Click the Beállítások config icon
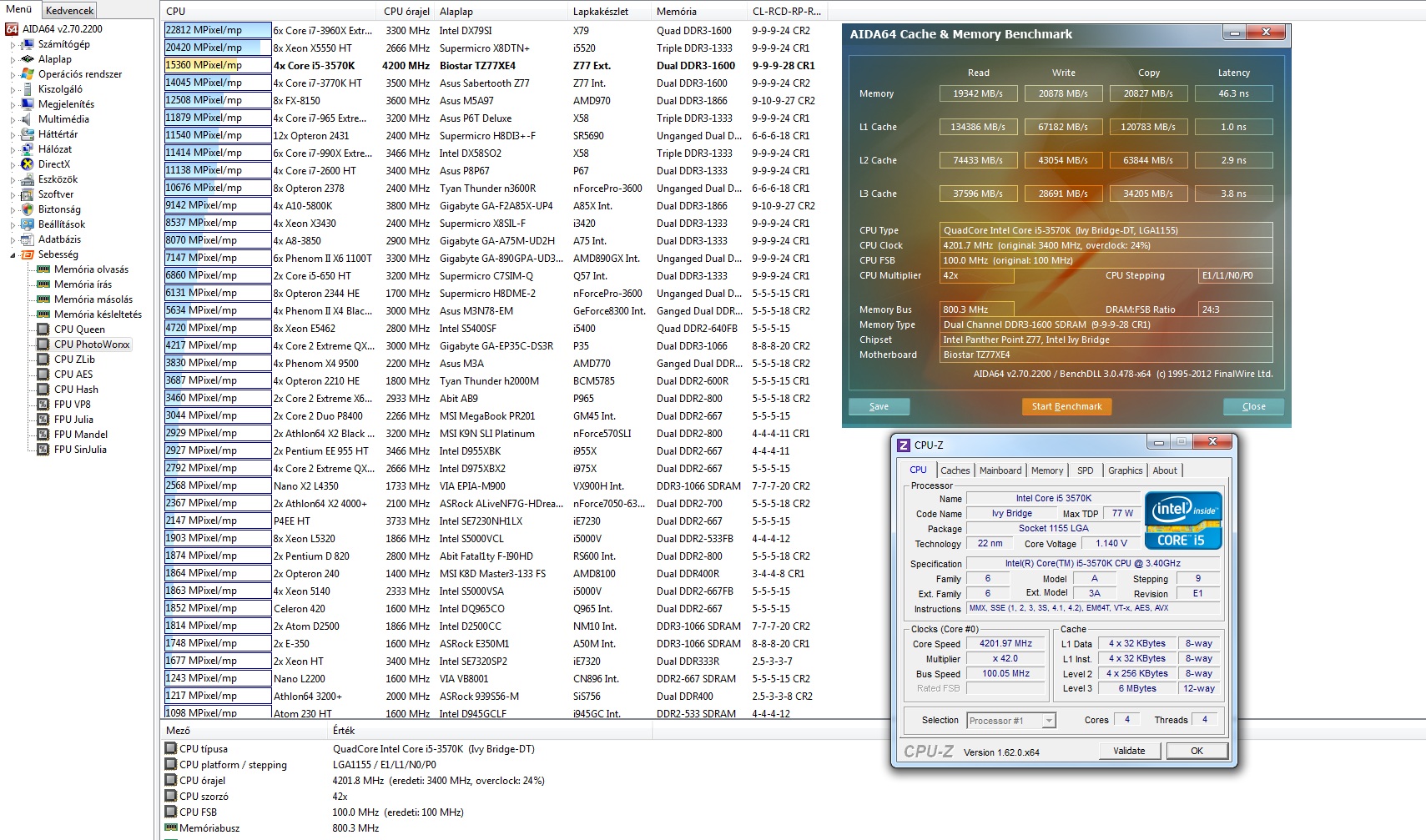This screenshot has width=1426, height=840. click(28, 224)
